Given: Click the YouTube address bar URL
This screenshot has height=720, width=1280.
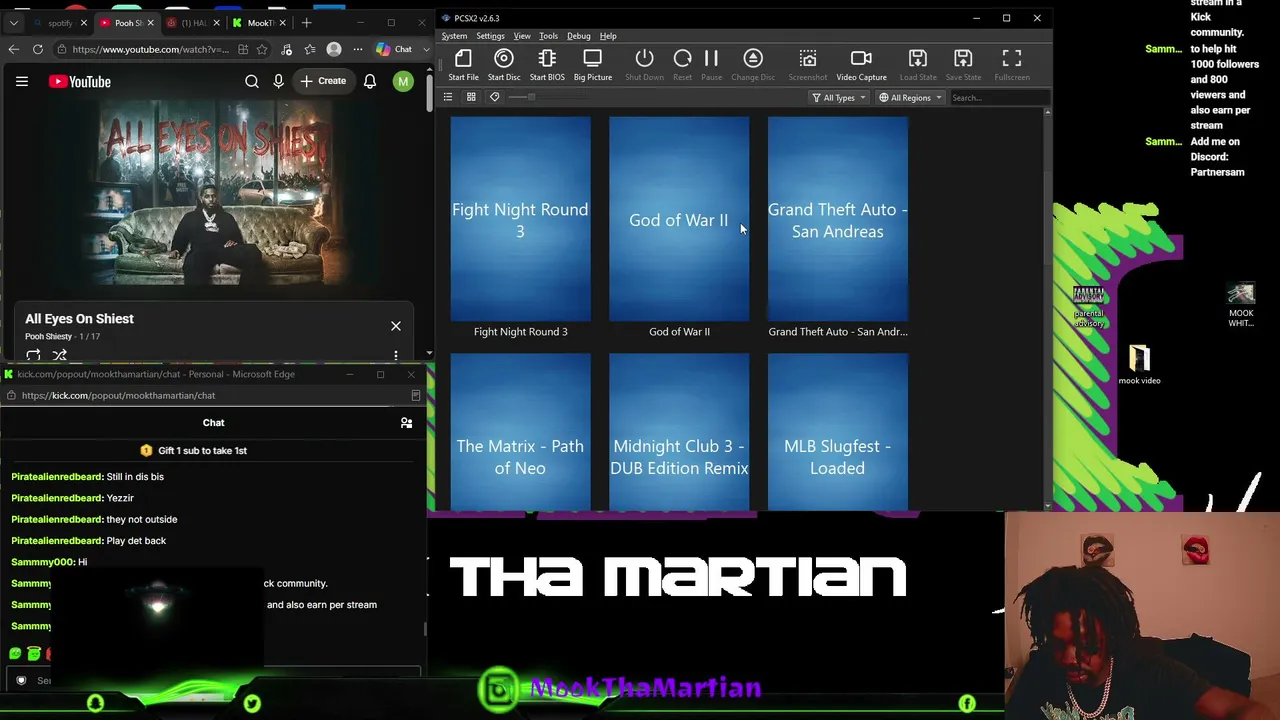Looking at the screenshot, I should (150, 49).
